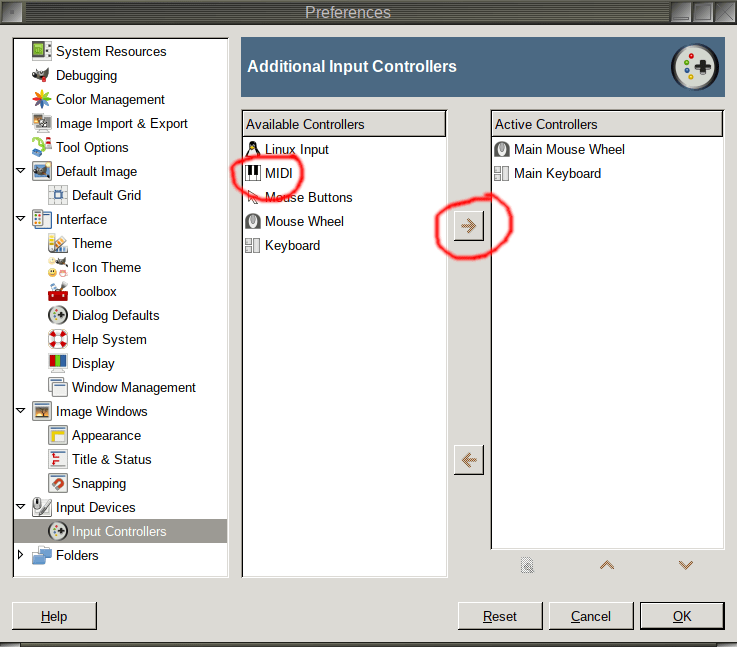The width and height of the screenshot is (737, 647).
Task: Click the Interface category icon
Action: tap(41, 219)
